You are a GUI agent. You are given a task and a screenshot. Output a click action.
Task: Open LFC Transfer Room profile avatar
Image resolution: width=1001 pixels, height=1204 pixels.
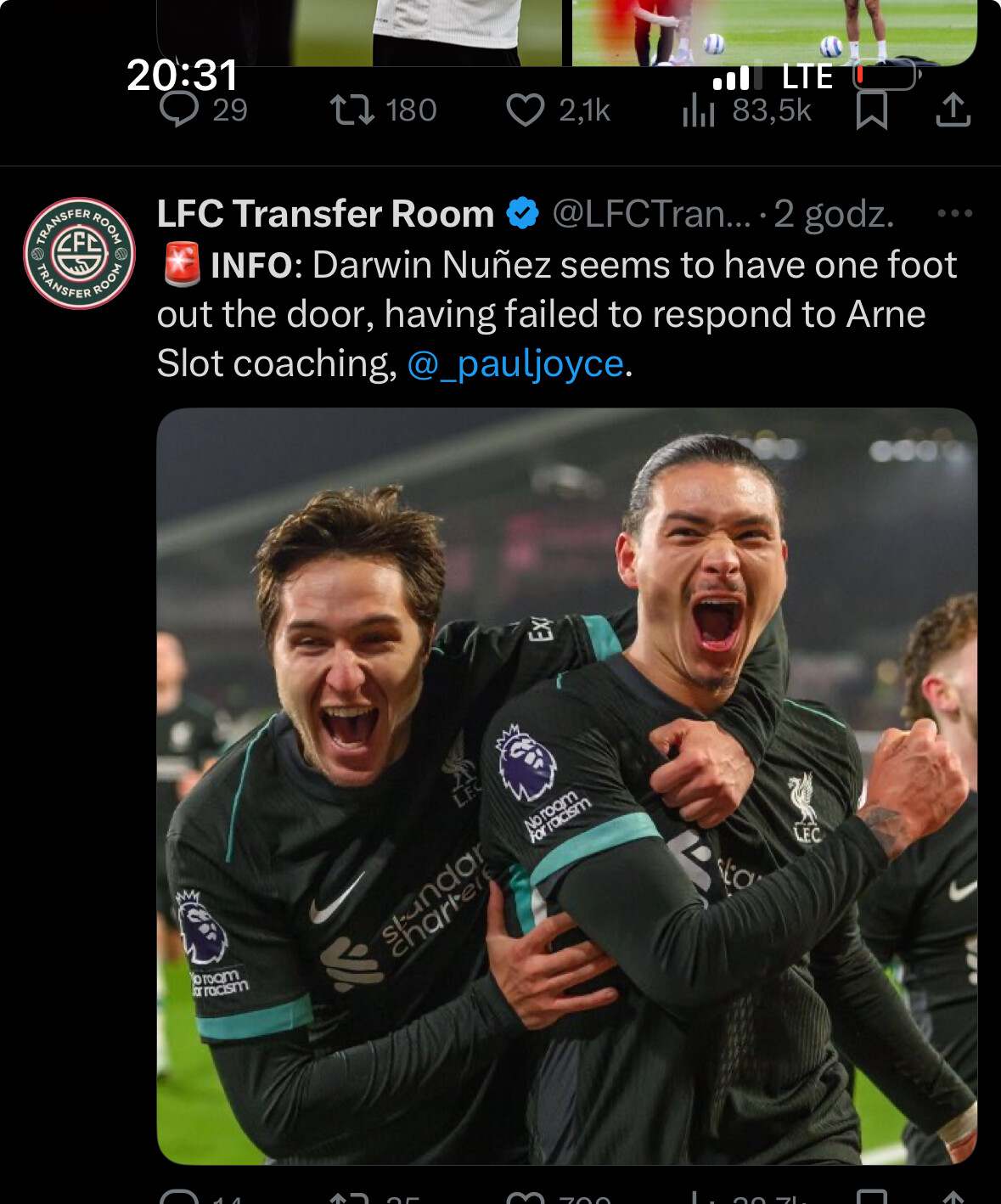pos(79,253)
